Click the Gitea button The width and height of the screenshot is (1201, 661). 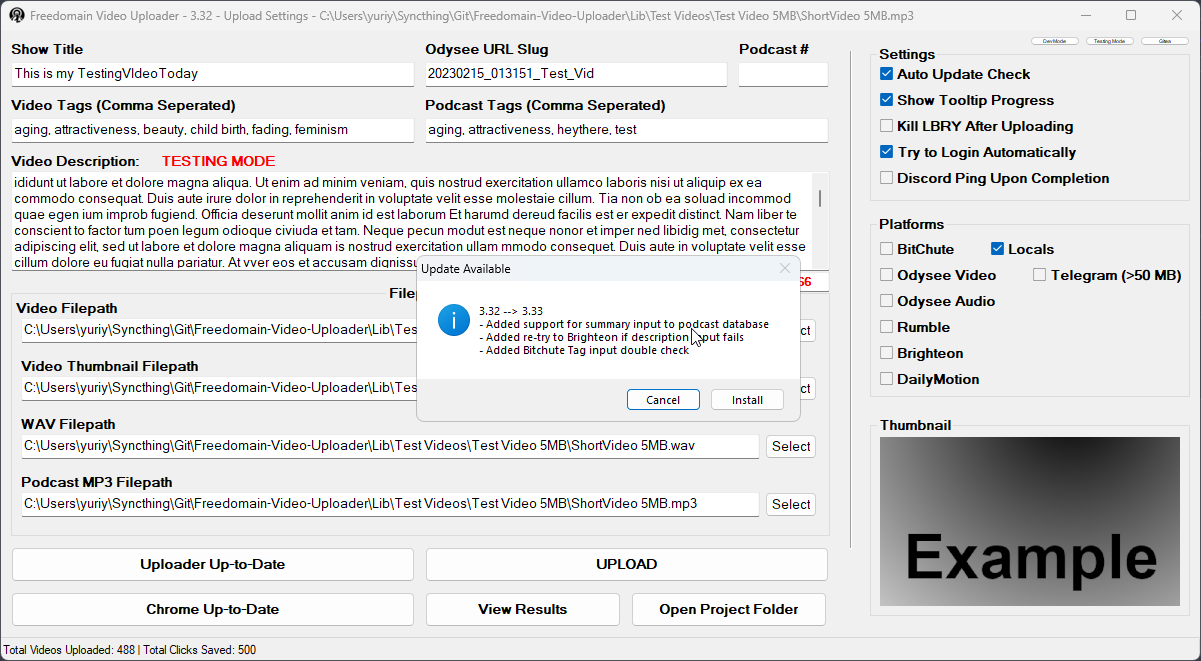(x=1165, y=41)
